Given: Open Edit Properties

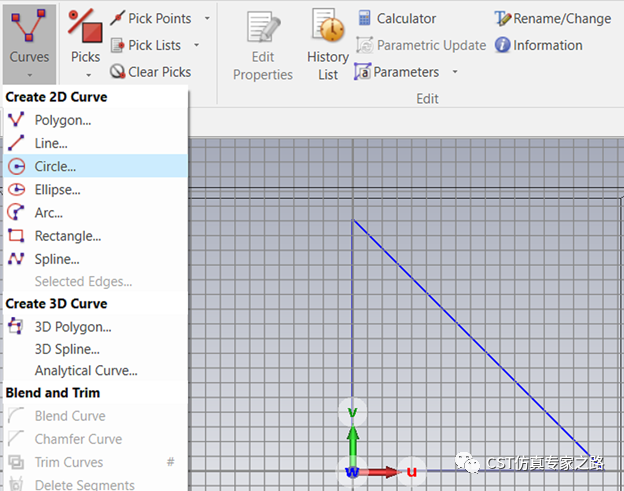Looking at the screenshot, I should [x=263, y=46].
